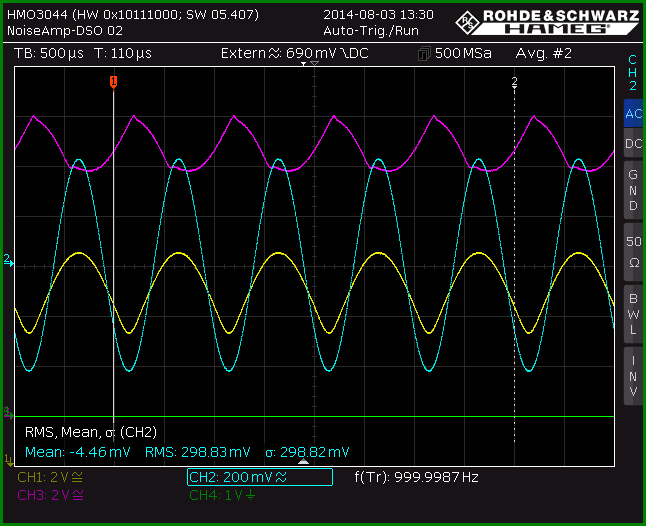The width and height of the screenshot is (646, 526).
Task: Click the CH2 ground level indicator arrow
Action: point(8,260)
